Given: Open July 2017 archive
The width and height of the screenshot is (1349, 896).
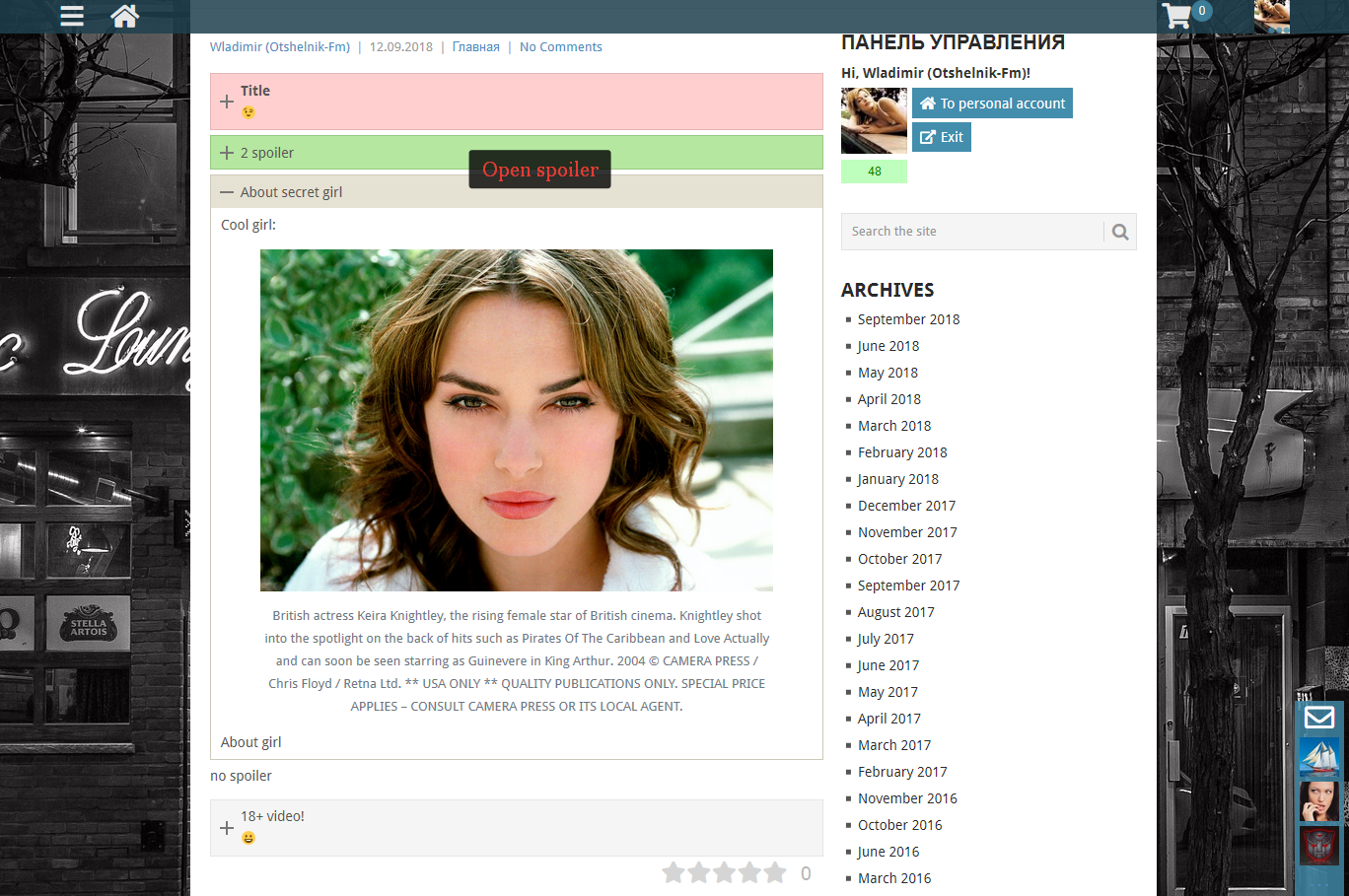Looking at the screenshot, I should [886, 639].
